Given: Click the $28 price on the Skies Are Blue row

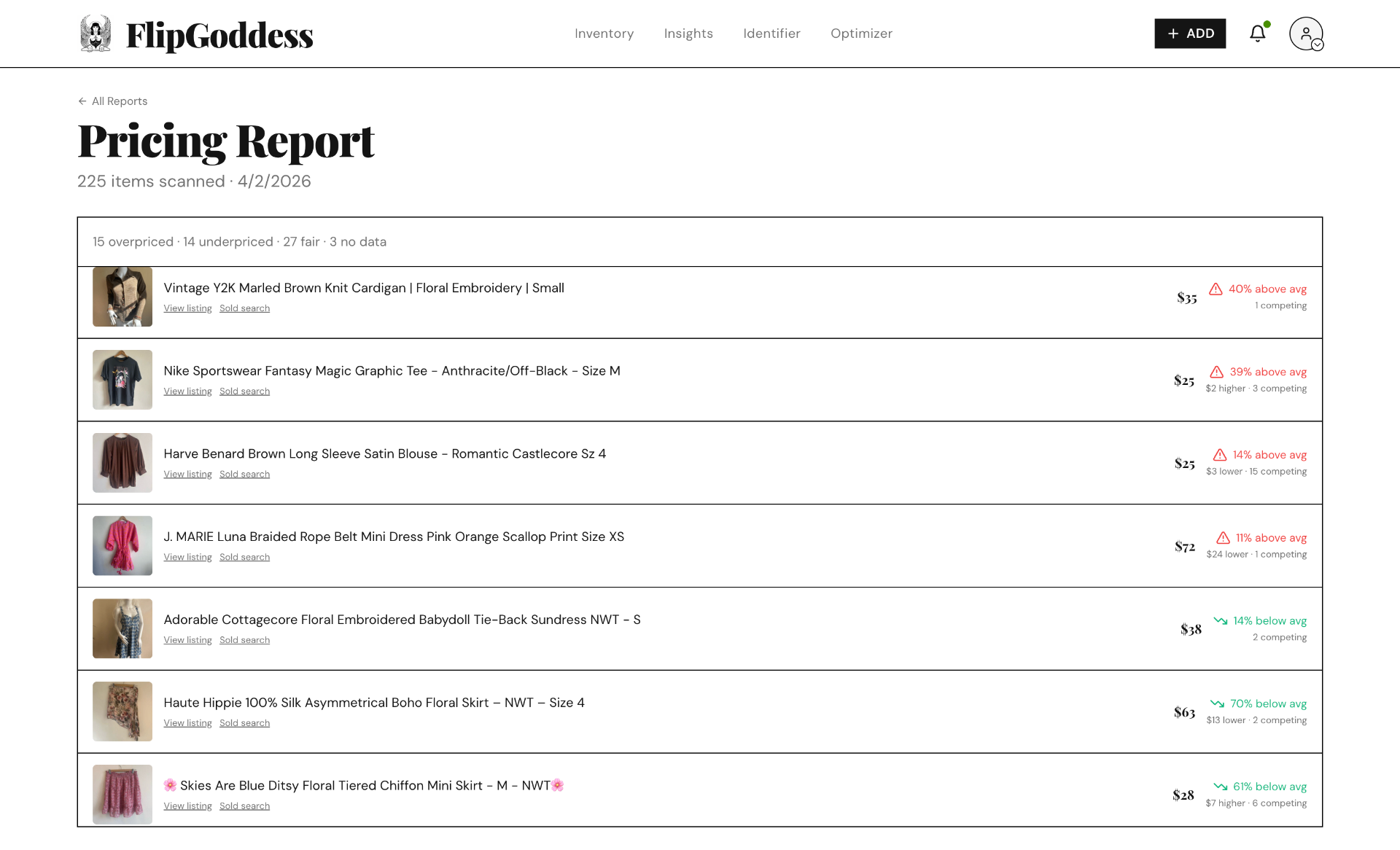Looking at the screenshot, I should point(1183,795).
